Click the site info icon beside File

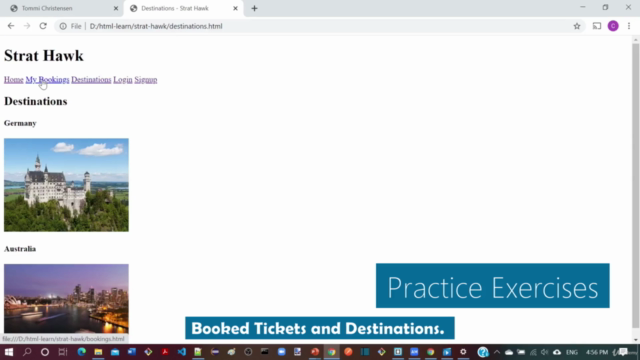[x=63, y=26]
